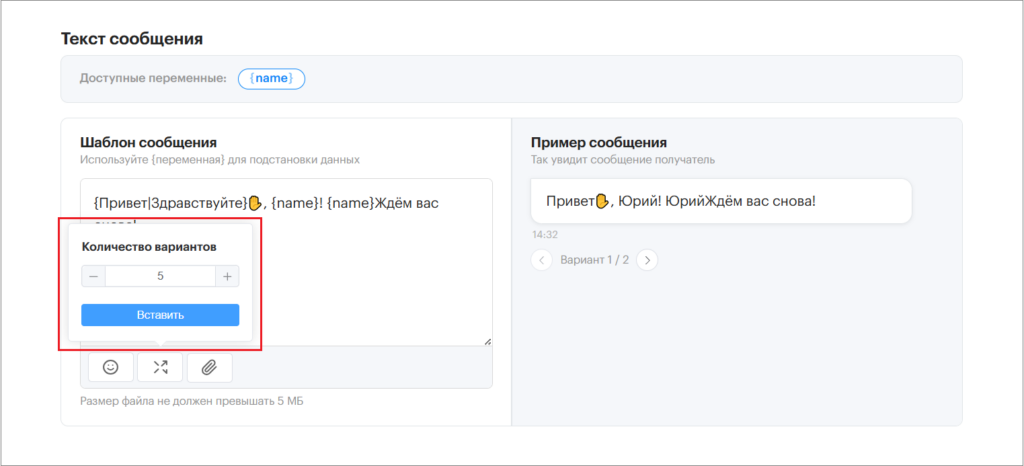
Task: Click the variant count field showing 5
Action: [x=161, y=276]
